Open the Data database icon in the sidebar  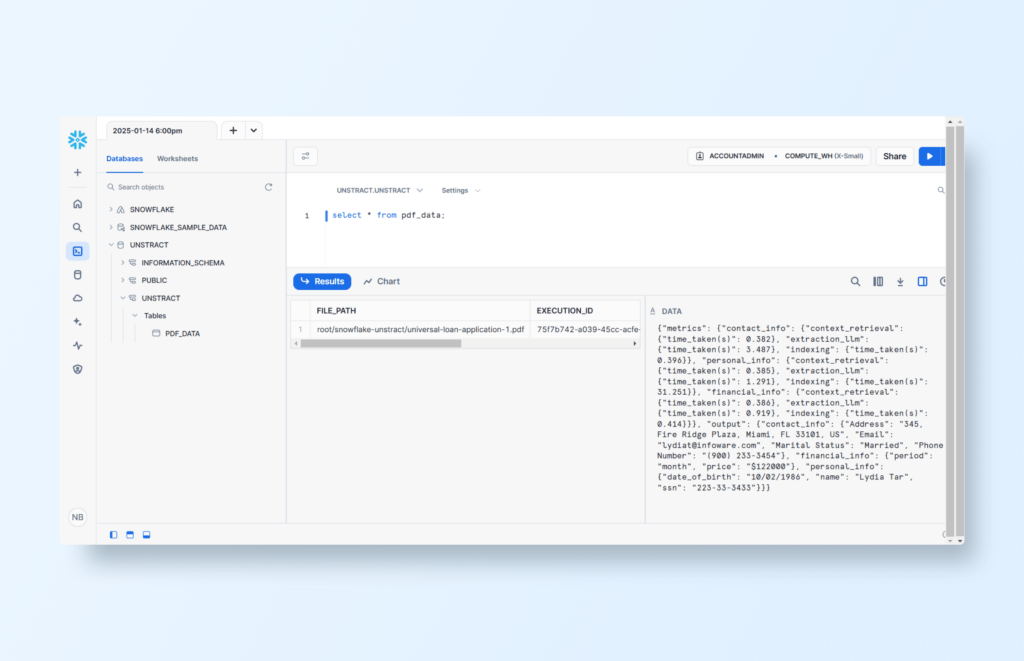[x=77, y=274]
